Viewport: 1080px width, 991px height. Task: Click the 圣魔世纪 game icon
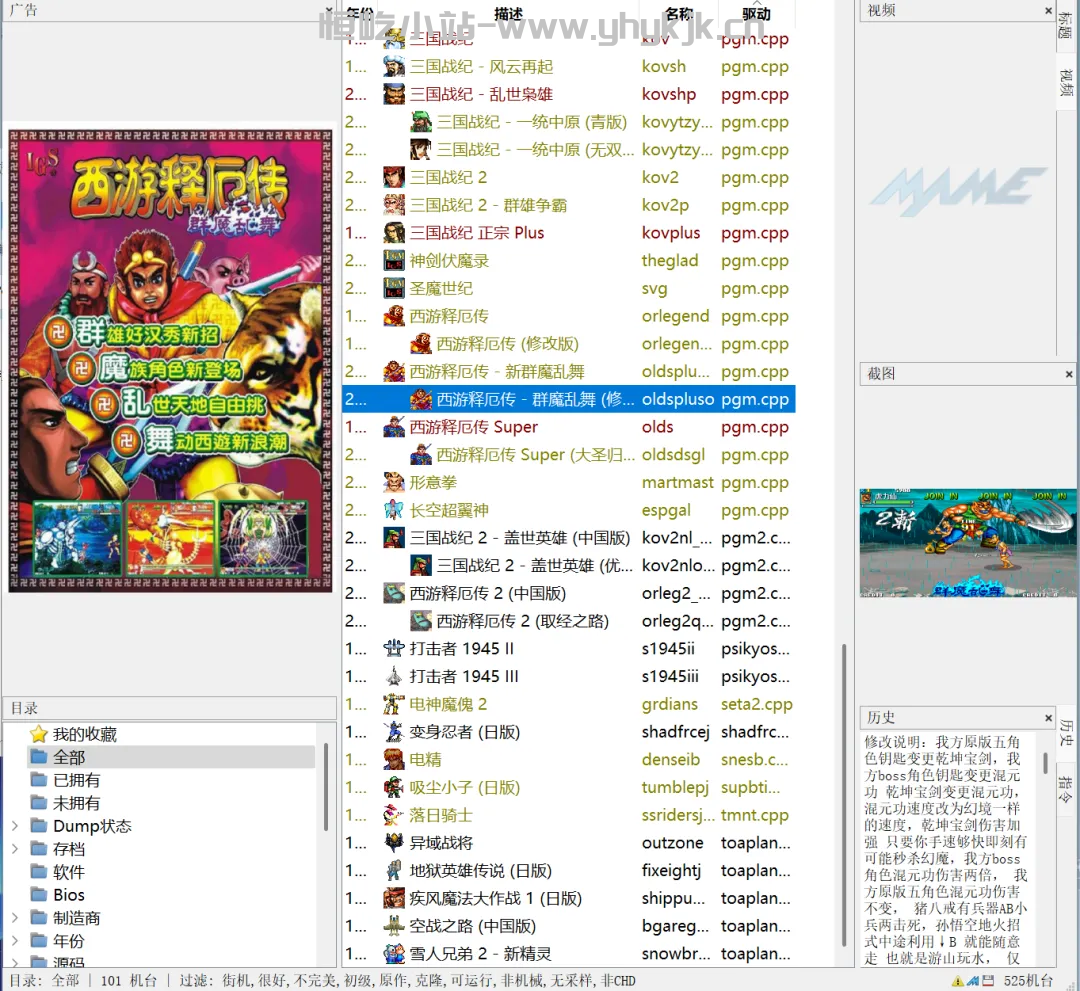tap(394, 289)
